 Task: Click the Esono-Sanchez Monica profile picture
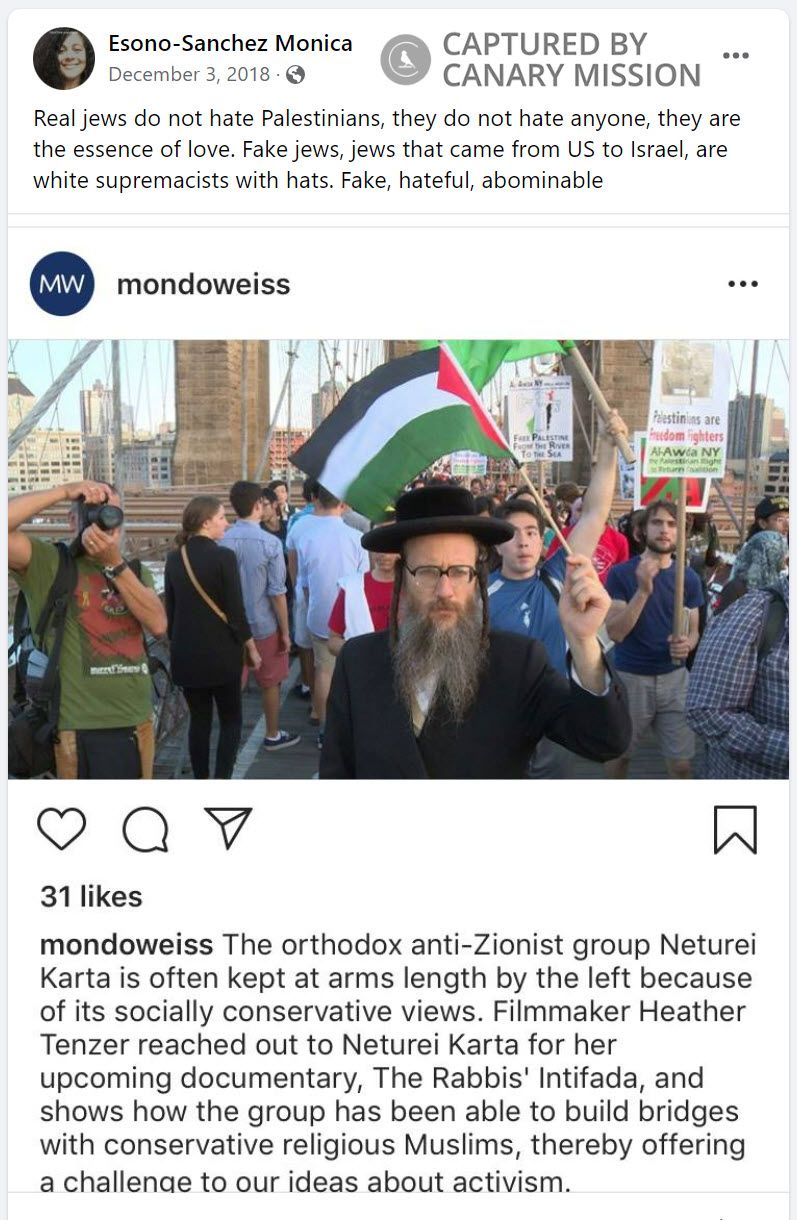click(64, 58)
